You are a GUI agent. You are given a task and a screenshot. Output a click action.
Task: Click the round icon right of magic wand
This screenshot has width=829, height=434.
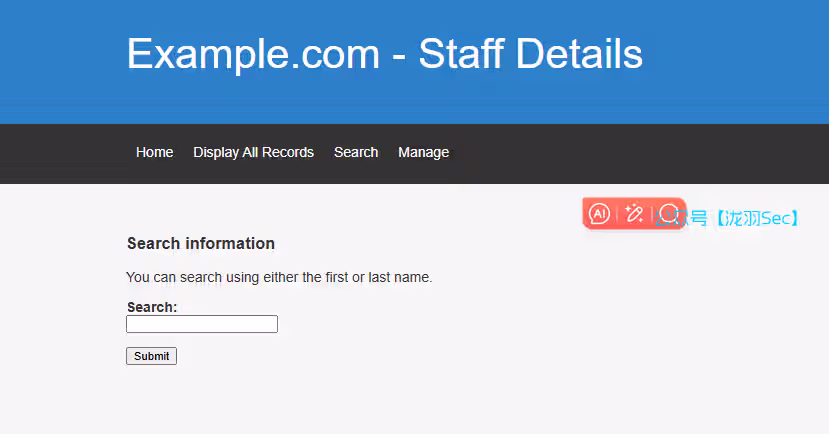coord(669,214)
